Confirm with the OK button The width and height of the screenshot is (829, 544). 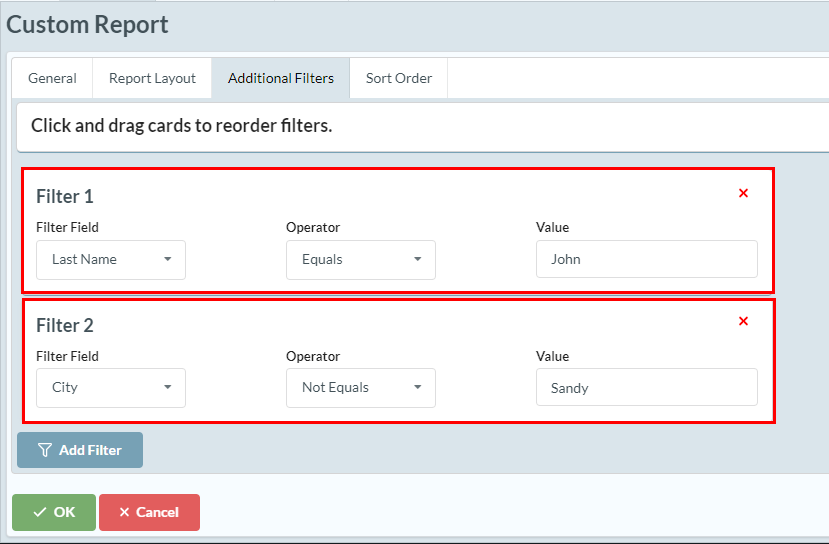tap(54, 512)
